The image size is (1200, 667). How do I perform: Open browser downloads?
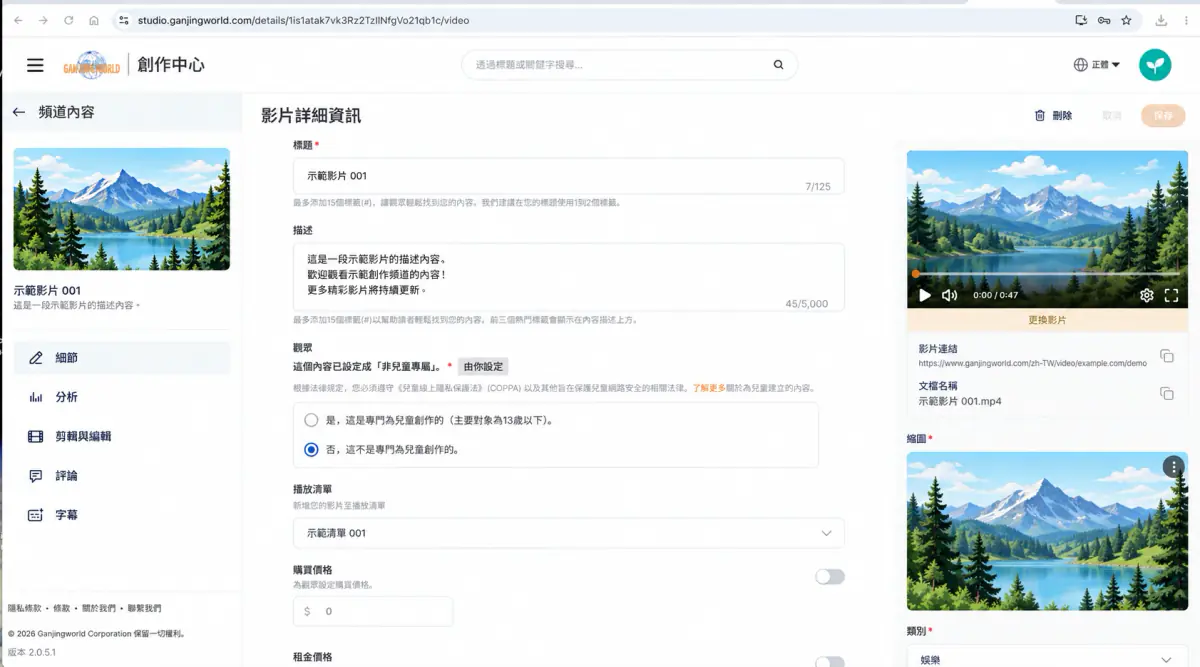[1161, 20]
